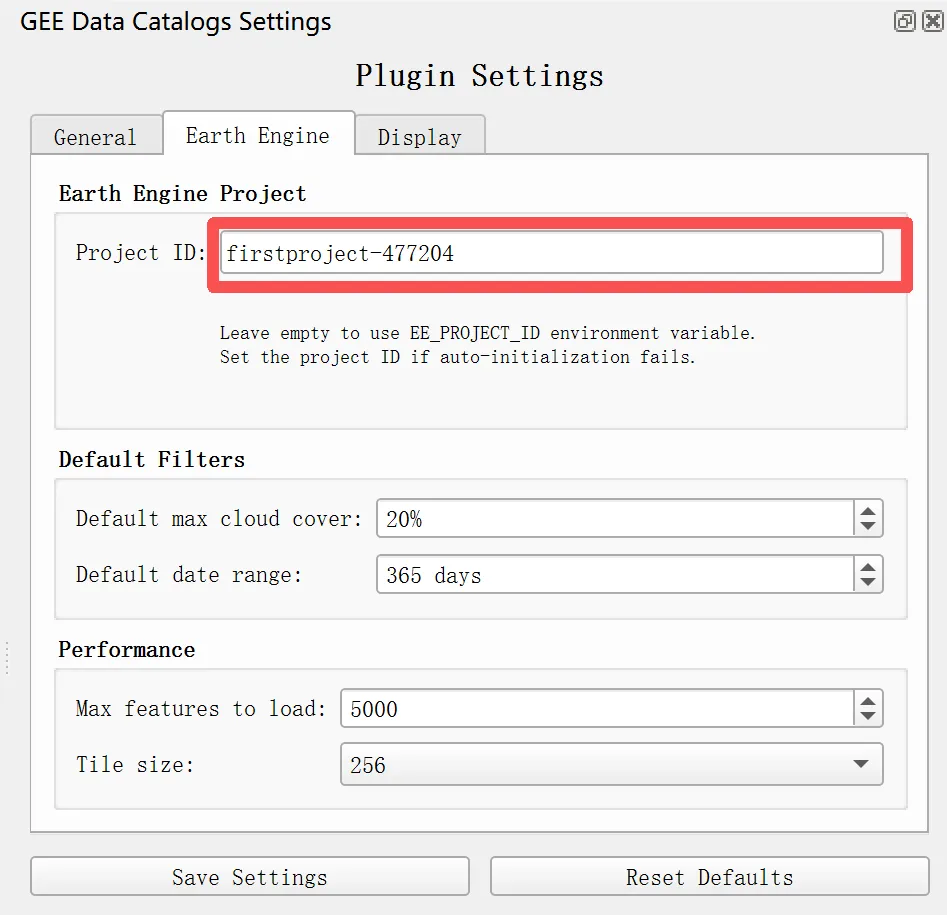This screenshot has width=947, height=915.
Task: Click Save Settings button
Action: coord(249,877)
